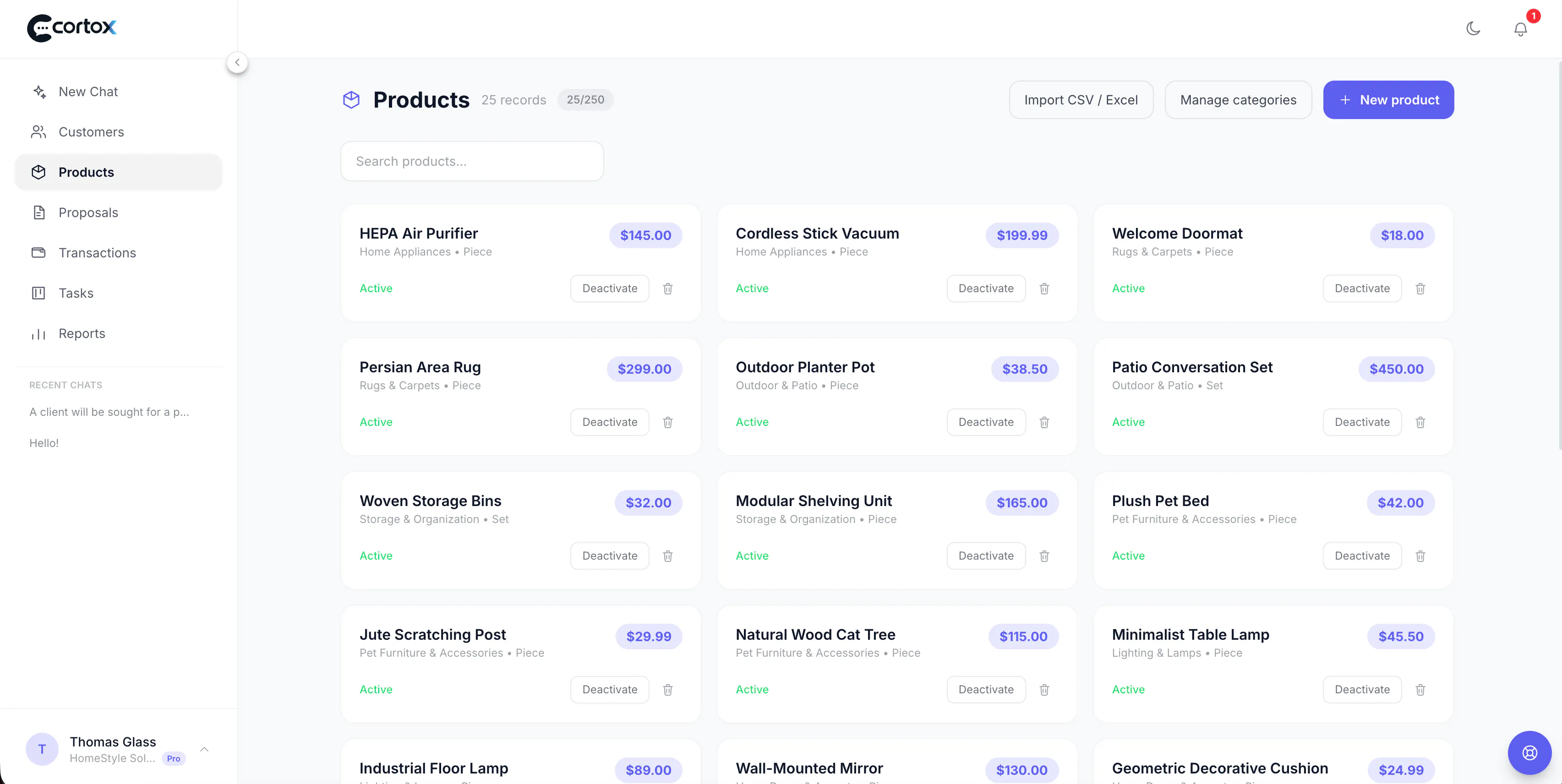Open the Proposals section
This screenshot has width=1562, height=784.
[x=118, y=212]
